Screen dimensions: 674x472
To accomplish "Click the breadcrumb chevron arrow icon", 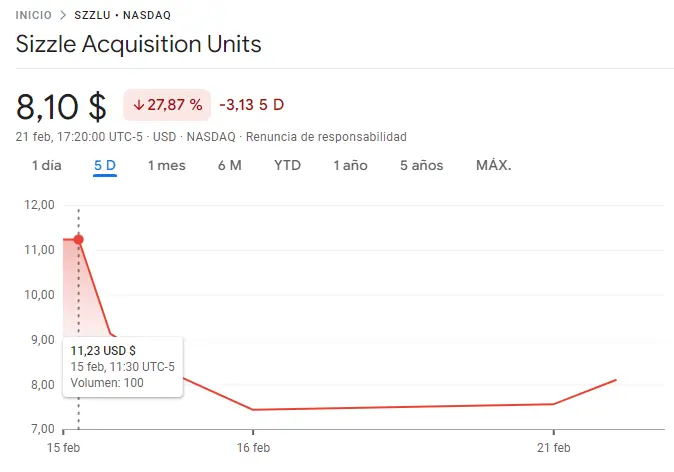I will point(63,15).
